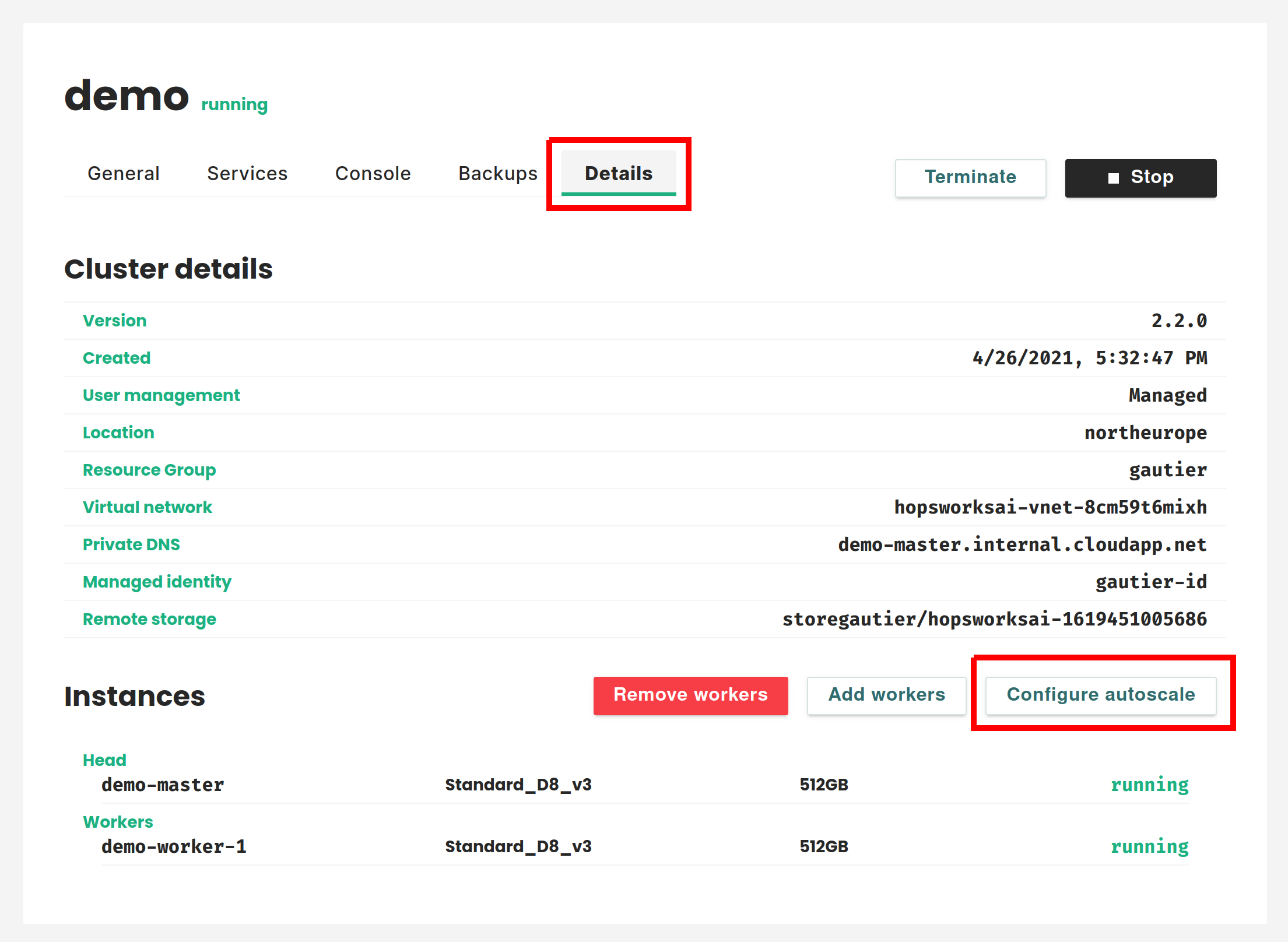
Task: Click the Resource Group value gautier
Action: 1168,470
